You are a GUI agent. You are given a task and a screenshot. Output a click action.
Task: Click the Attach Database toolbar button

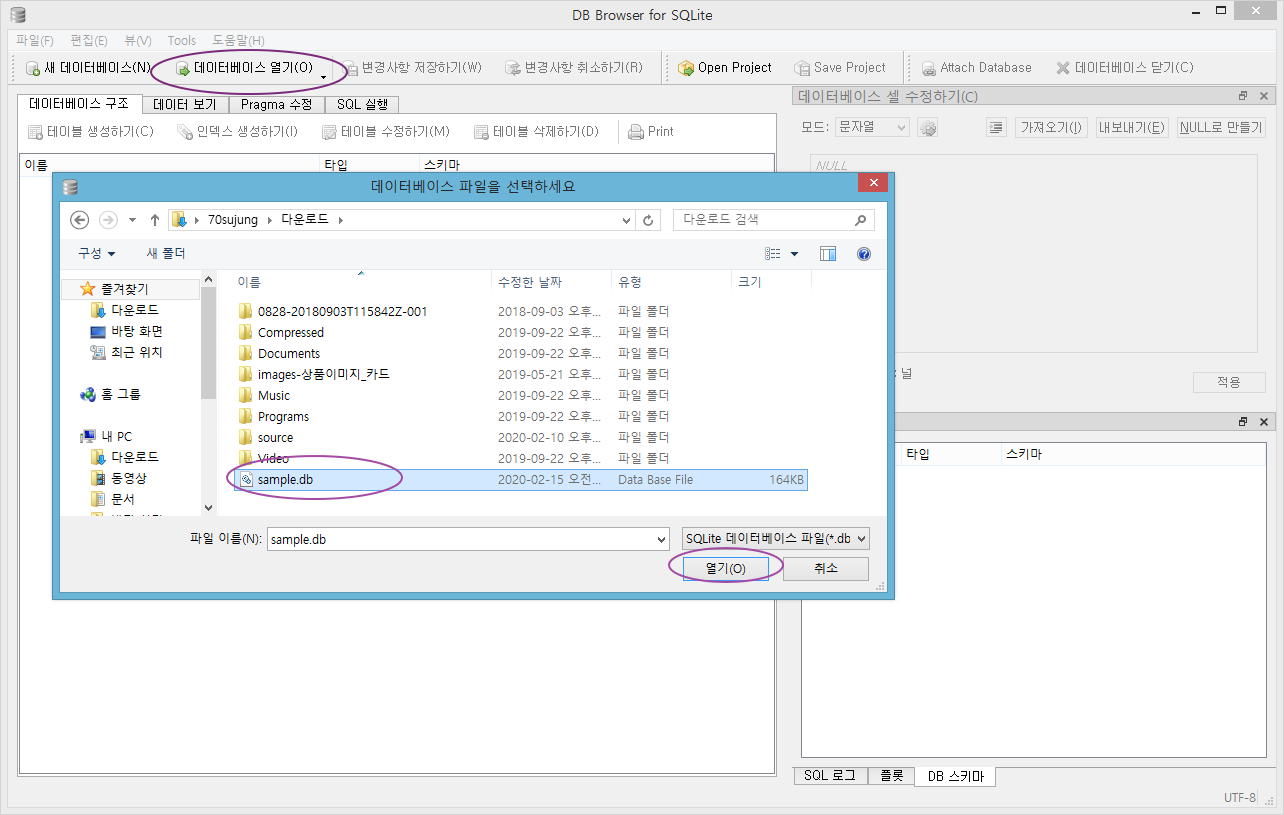[976, 68]
